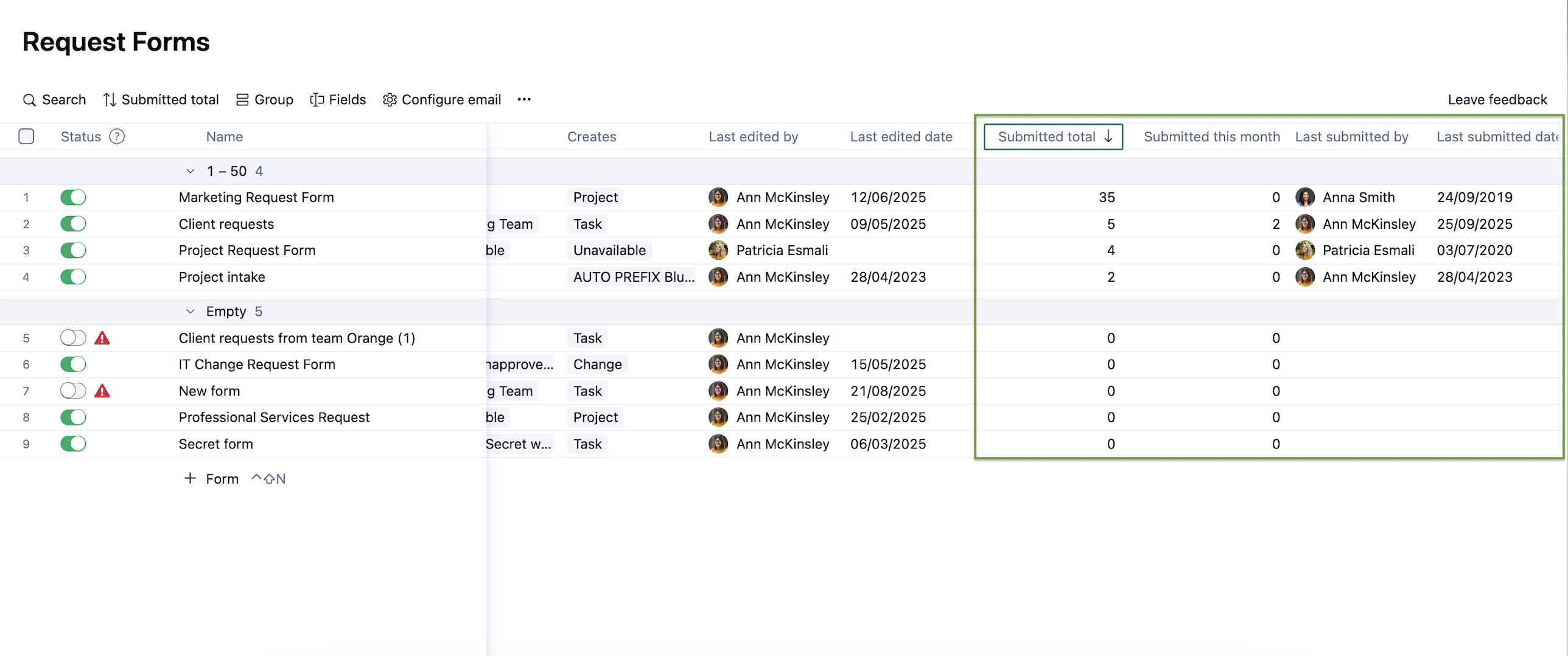1568x656 pixels.
Task: Click the Last edited by column header
Action: click(753, 136)
